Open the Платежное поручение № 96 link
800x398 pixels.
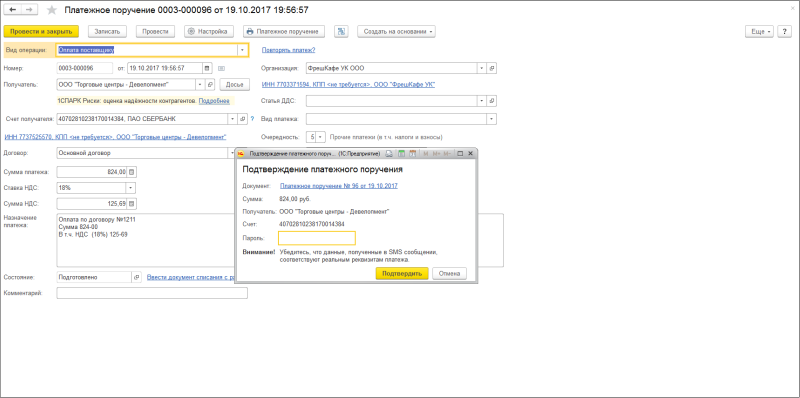tap(339, 186)
